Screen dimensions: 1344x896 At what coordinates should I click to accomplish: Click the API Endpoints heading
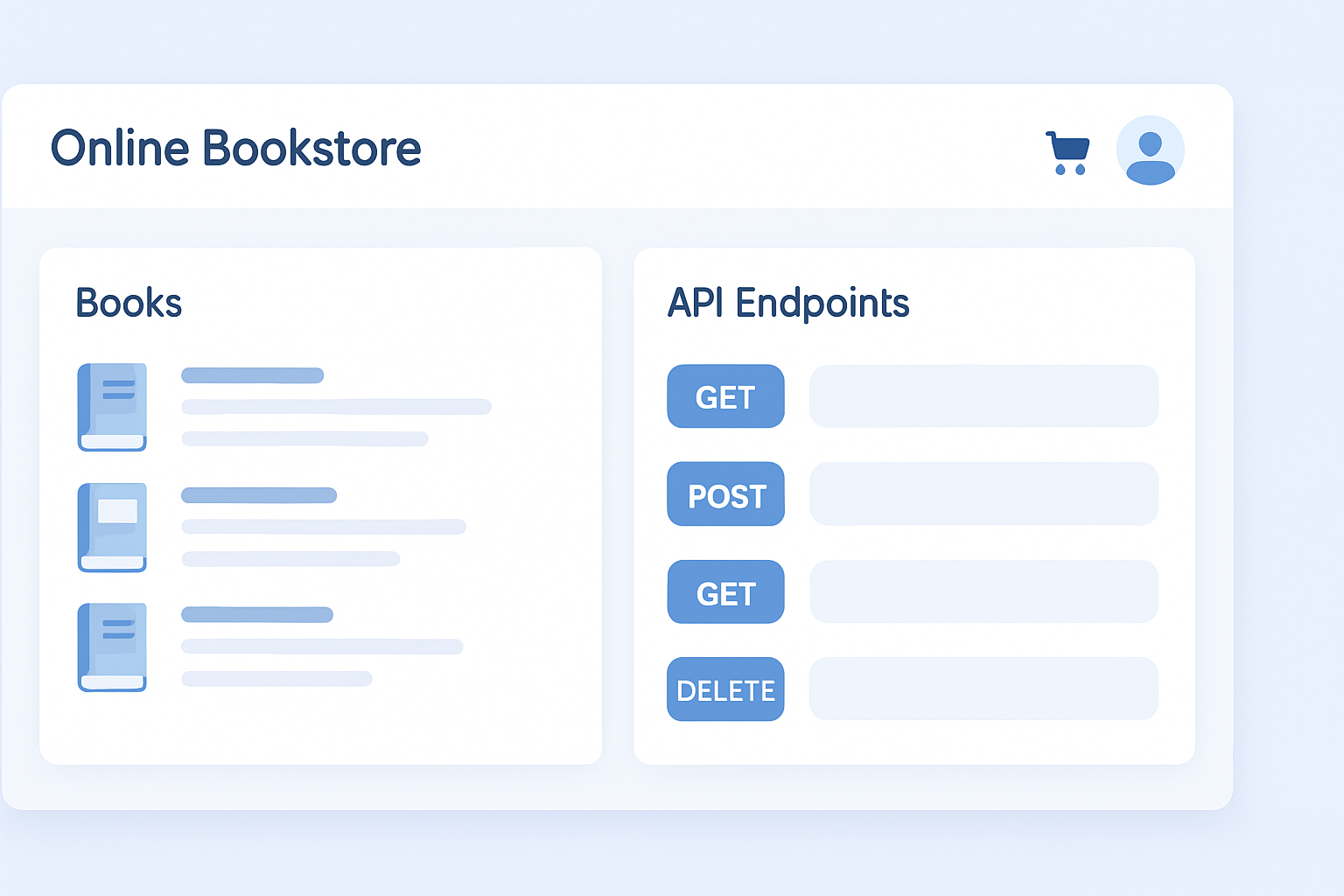click(788, 303)
